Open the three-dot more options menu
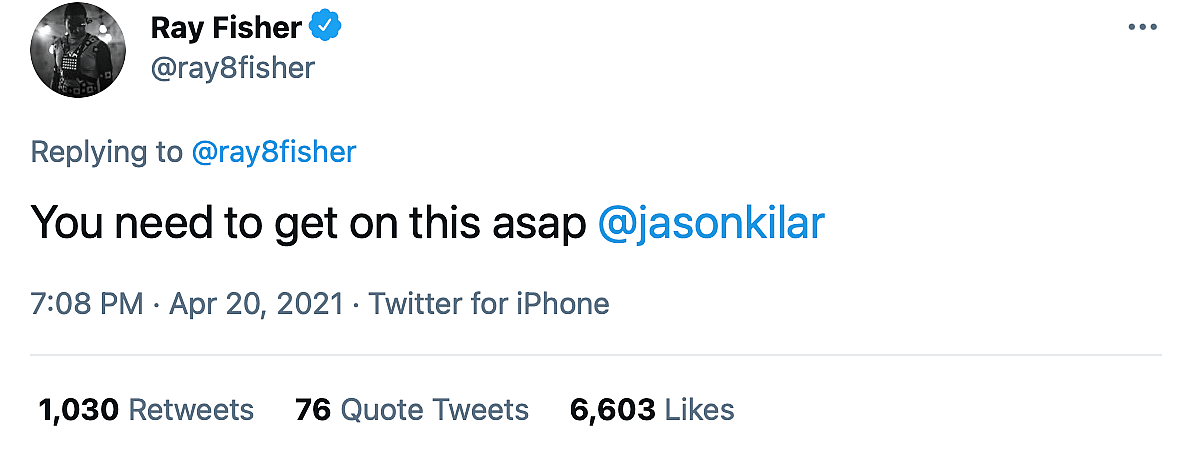This screenshot has height=456, width=1191. [1142, 27]
